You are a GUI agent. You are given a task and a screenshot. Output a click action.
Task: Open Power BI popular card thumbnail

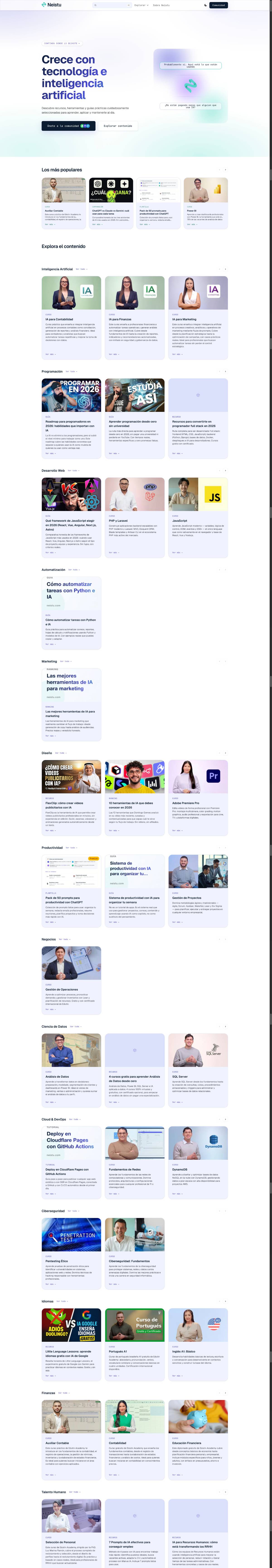[x=206, y=190]
